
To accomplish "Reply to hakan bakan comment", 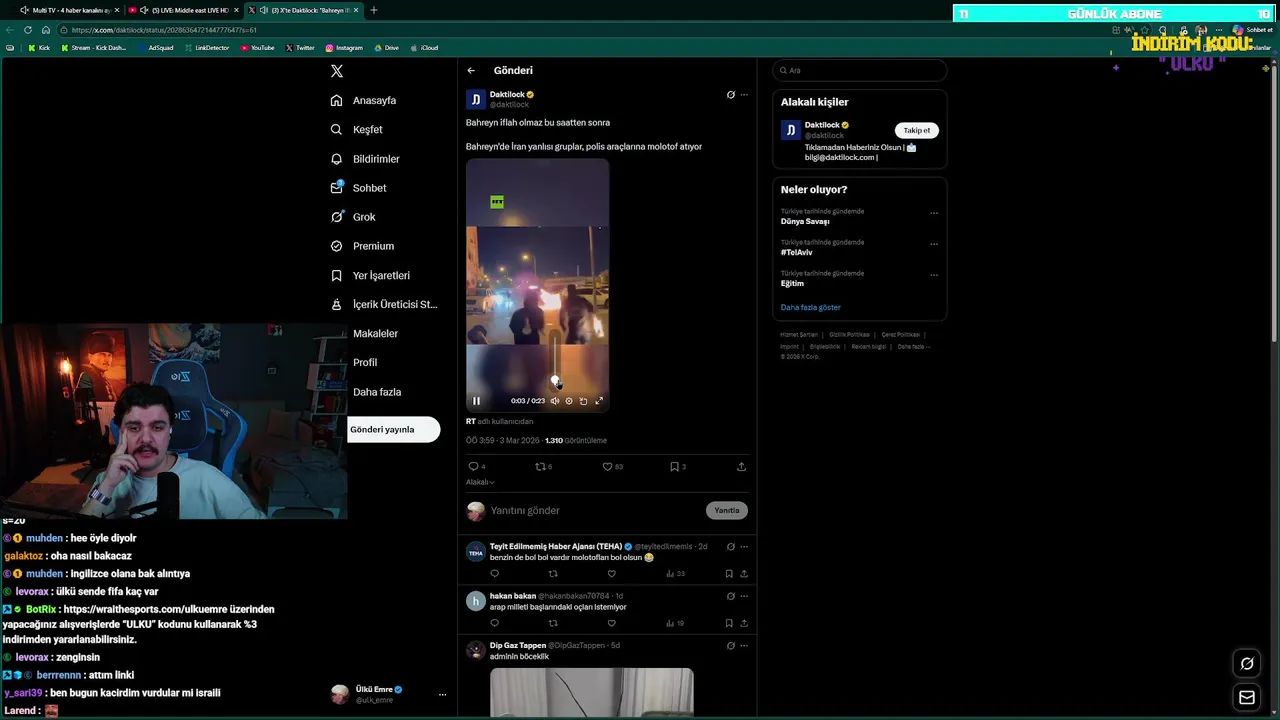I will click(494, 623).
